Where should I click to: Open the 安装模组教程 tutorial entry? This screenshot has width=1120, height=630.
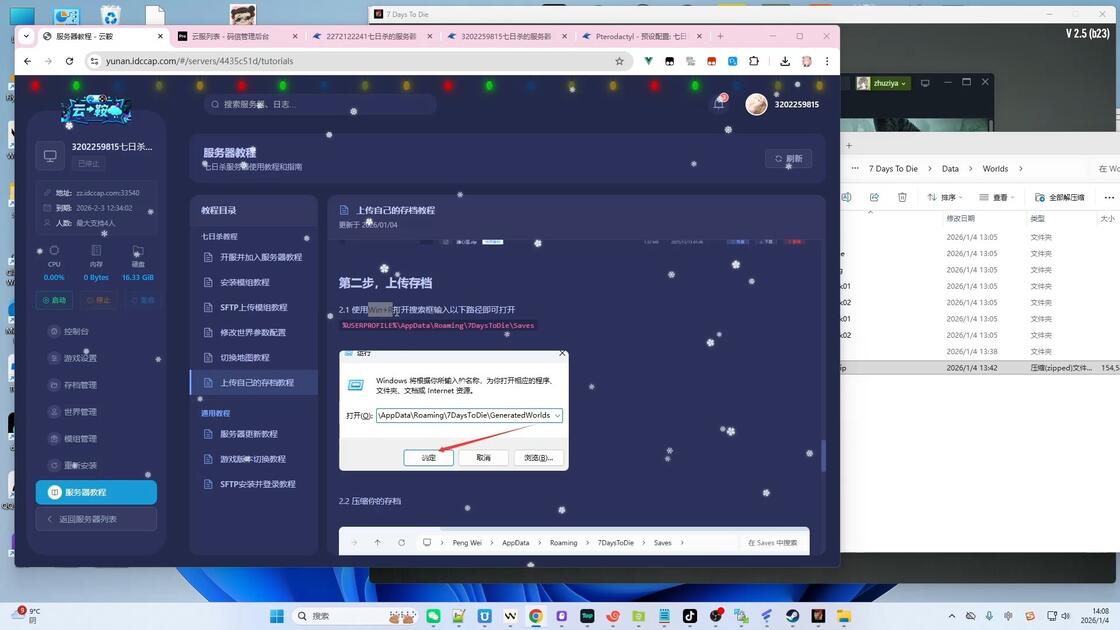pos(244,282)
